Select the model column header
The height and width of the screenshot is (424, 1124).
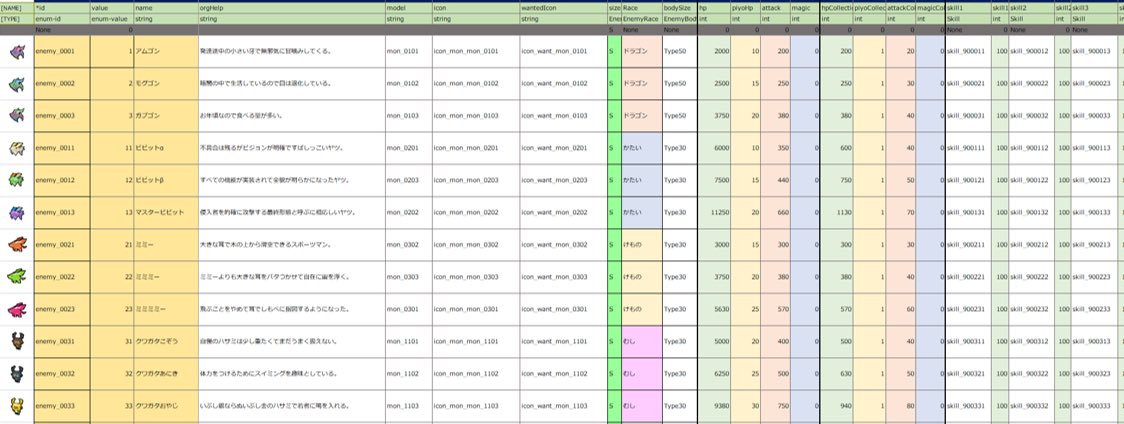pyautogui.click(x=408, y=7)
